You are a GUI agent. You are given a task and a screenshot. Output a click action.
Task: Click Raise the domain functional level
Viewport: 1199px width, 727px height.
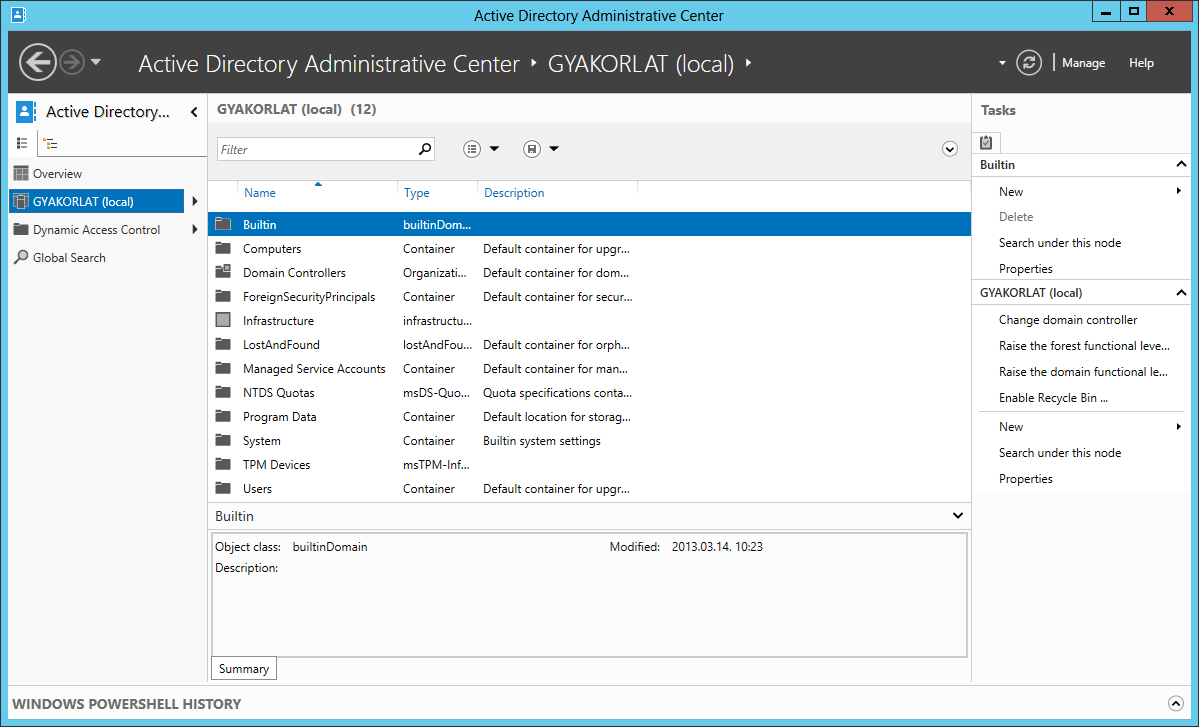coord(1083,372)
